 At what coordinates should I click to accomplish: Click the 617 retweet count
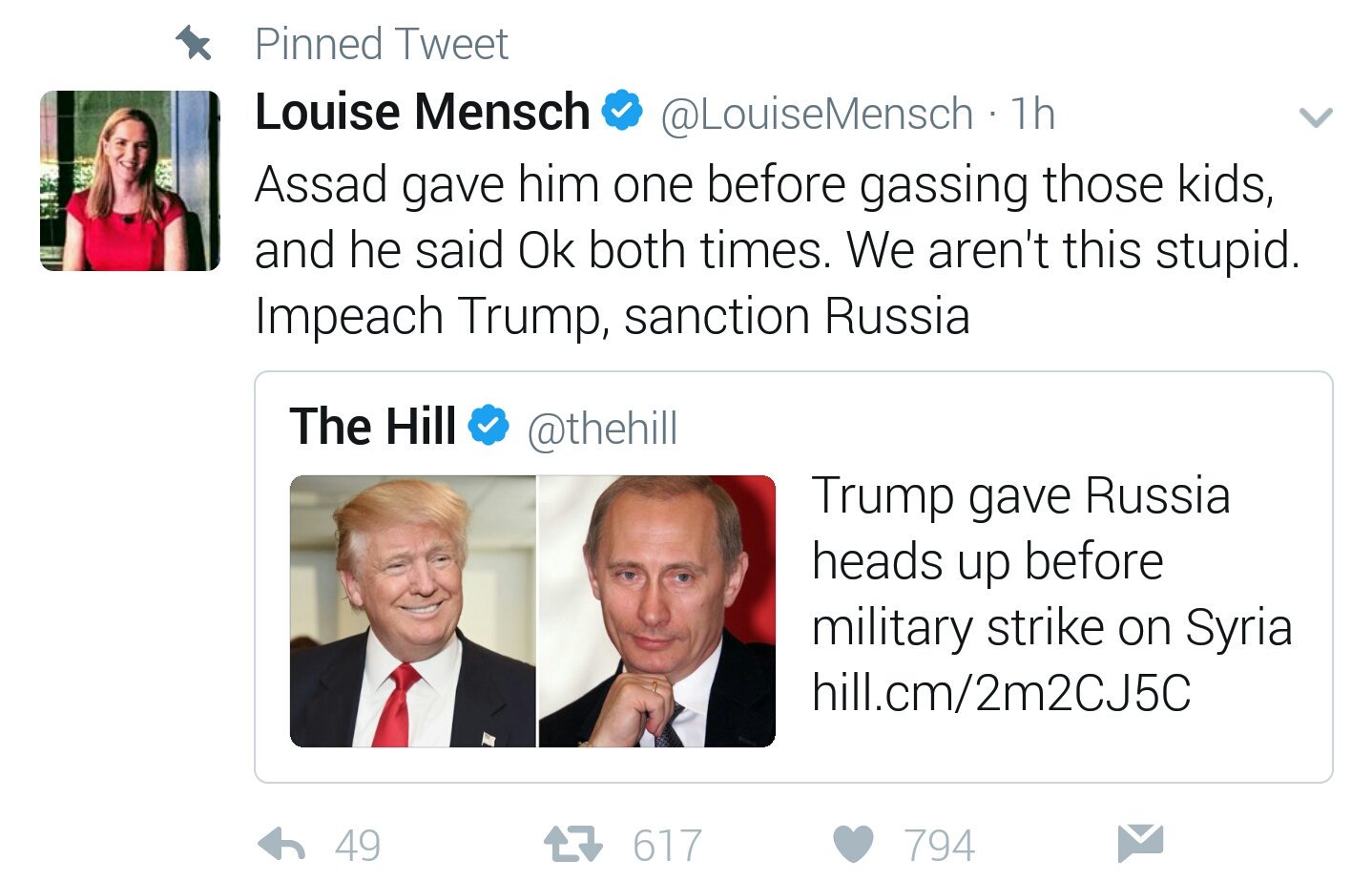tap(667, 846)
